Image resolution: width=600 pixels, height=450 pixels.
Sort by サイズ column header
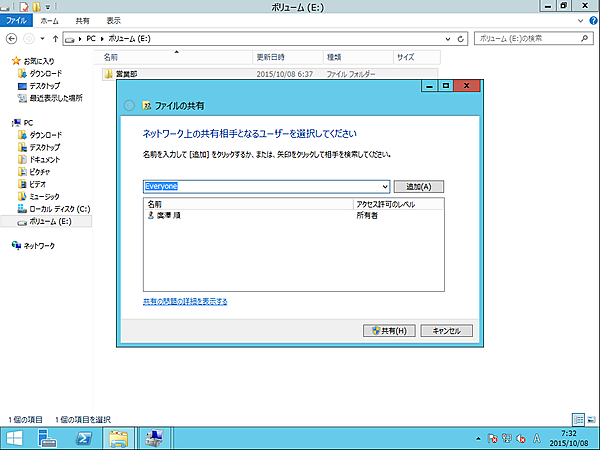pyautogui.click(x=417, y=57)
